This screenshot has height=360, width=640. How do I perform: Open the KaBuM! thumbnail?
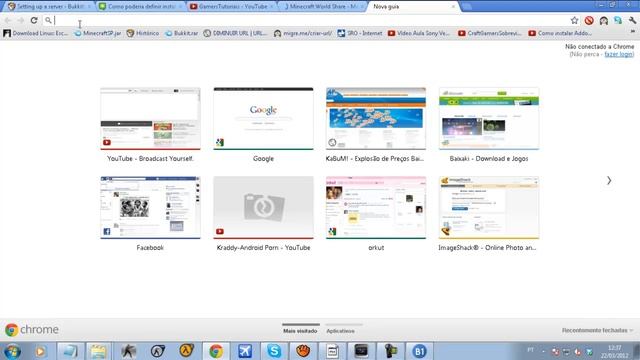pyautogui.click(x=376, y=119)
